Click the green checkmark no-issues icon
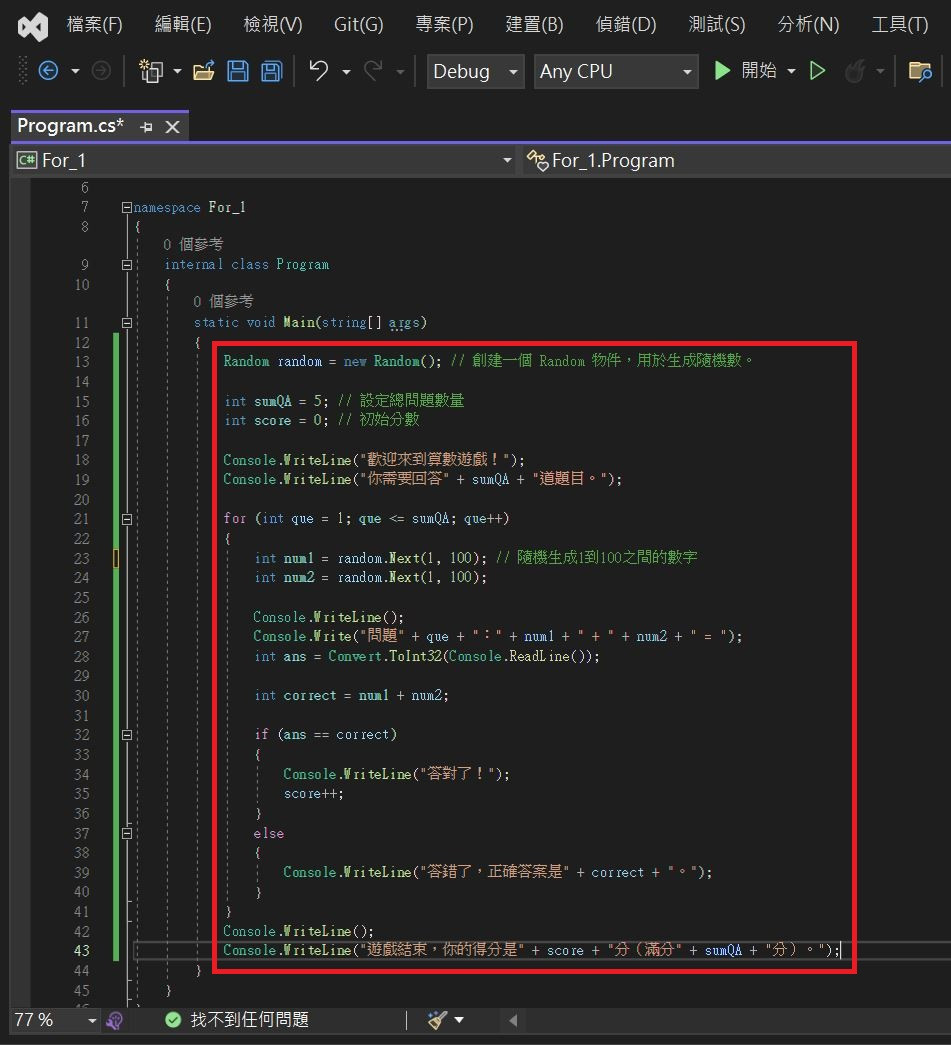951x1045 pixels. coord(173,1020)
